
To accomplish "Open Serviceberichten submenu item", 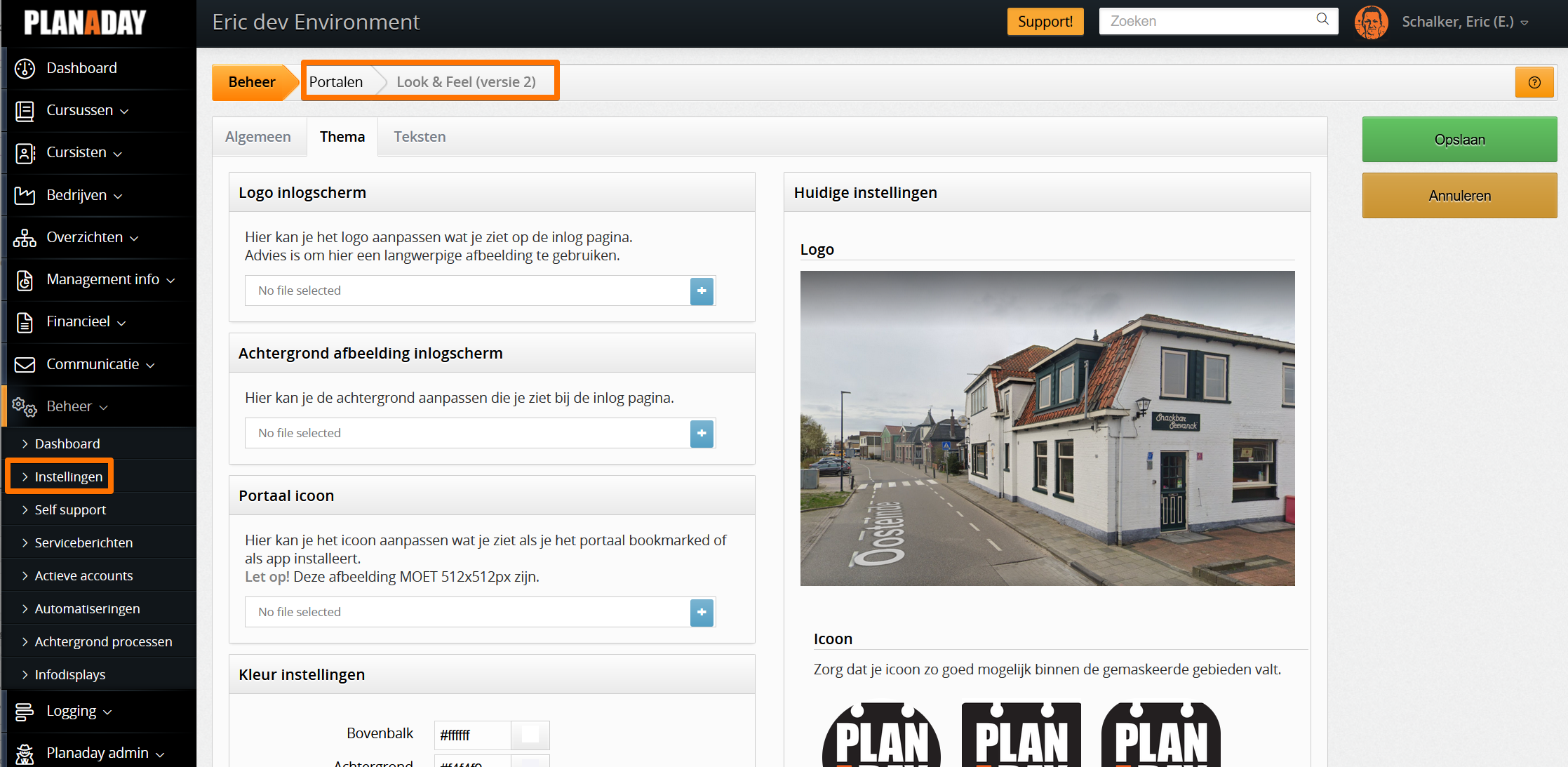I will pos(83,542).
